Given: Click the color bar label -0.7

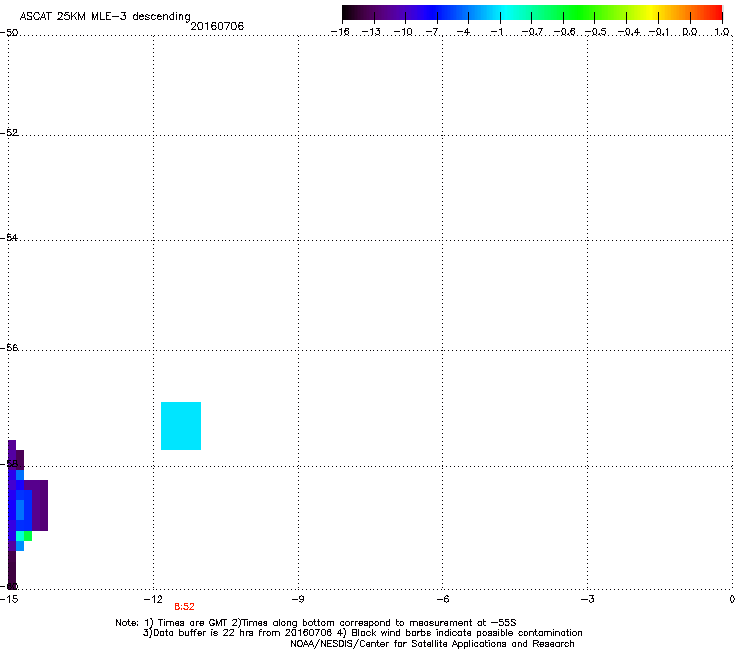Looking at the screenshot, I should (x=532, y=32).
